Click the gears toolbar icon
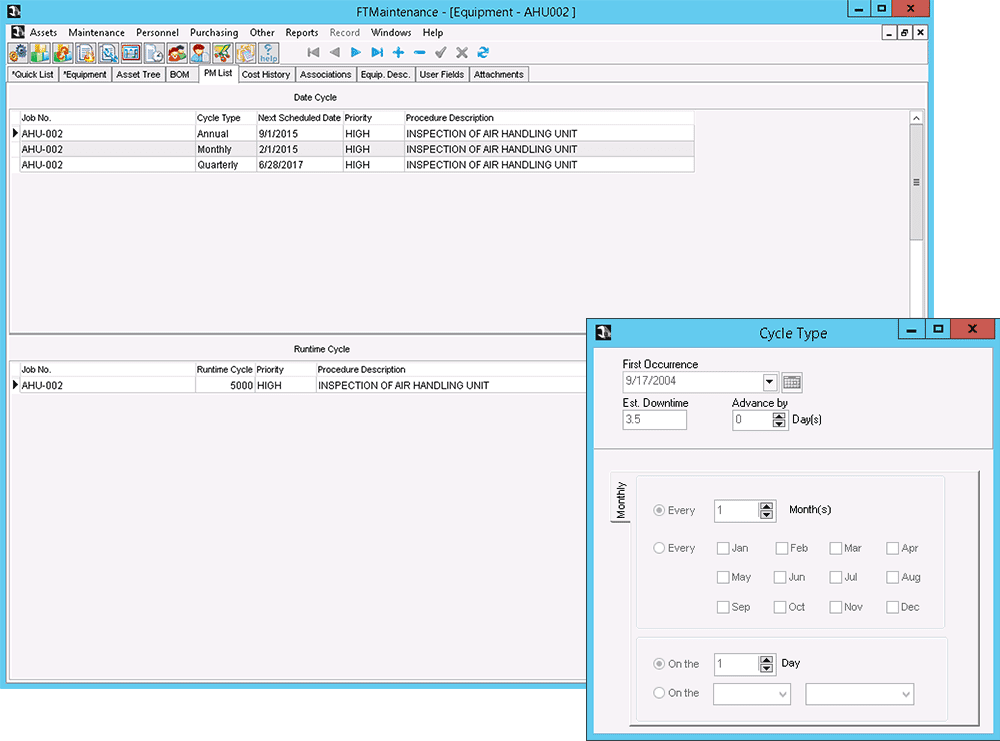The height and width of the screenshot is (741, 1000). click(x=18, y=53)
